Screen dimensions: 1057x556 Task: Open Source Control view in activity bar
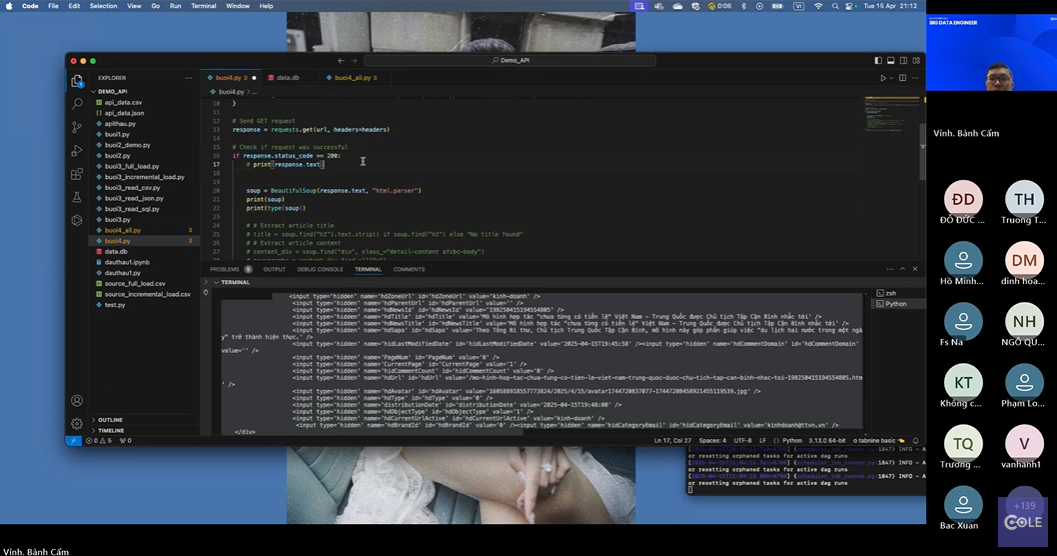point(77,127)
